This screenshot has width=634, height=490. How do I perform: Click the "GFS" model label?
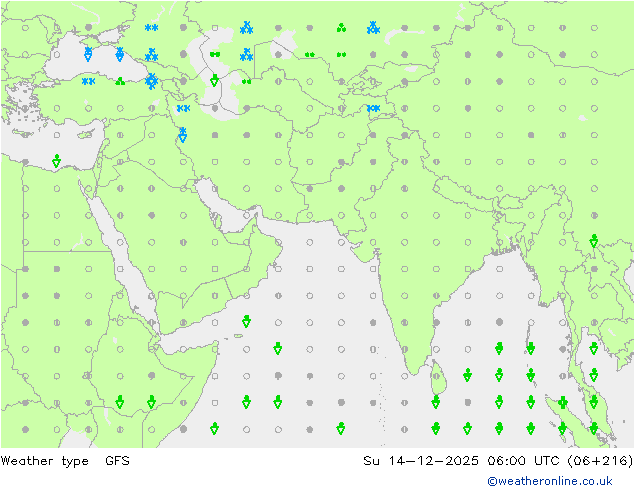tap(117, 460)
